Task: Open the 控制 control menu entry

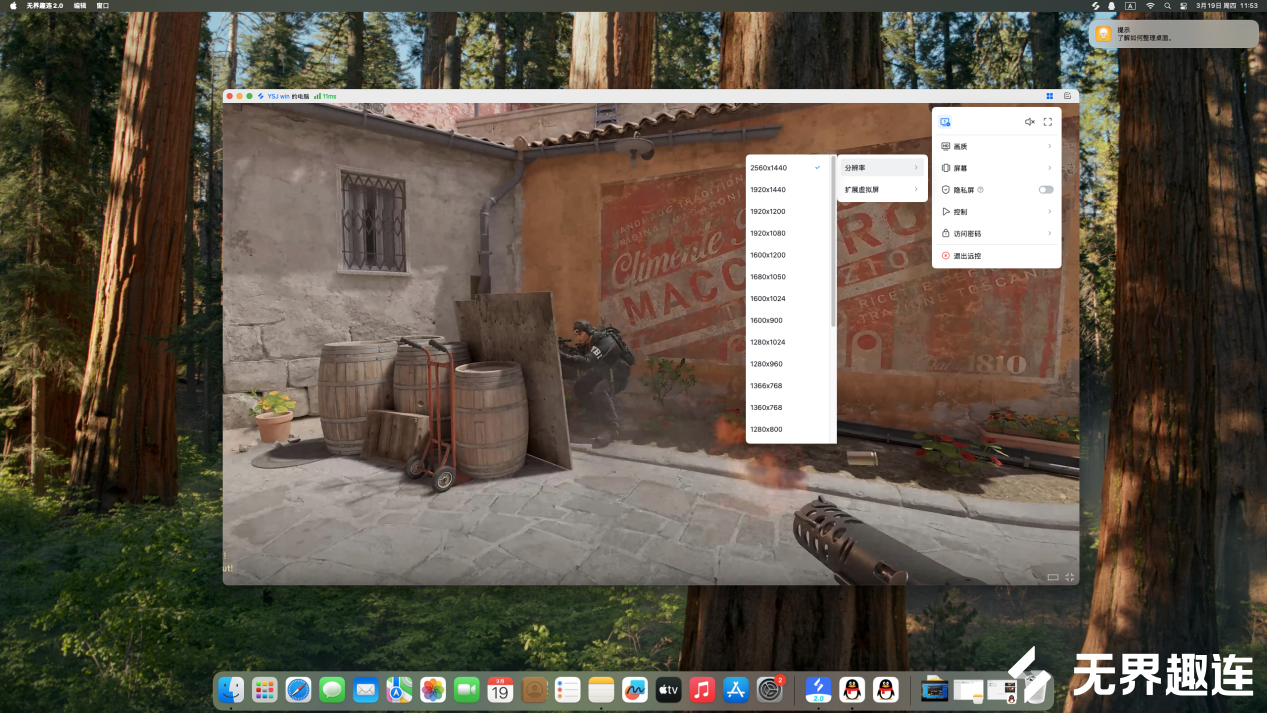Action: click(x=995, y=212)
